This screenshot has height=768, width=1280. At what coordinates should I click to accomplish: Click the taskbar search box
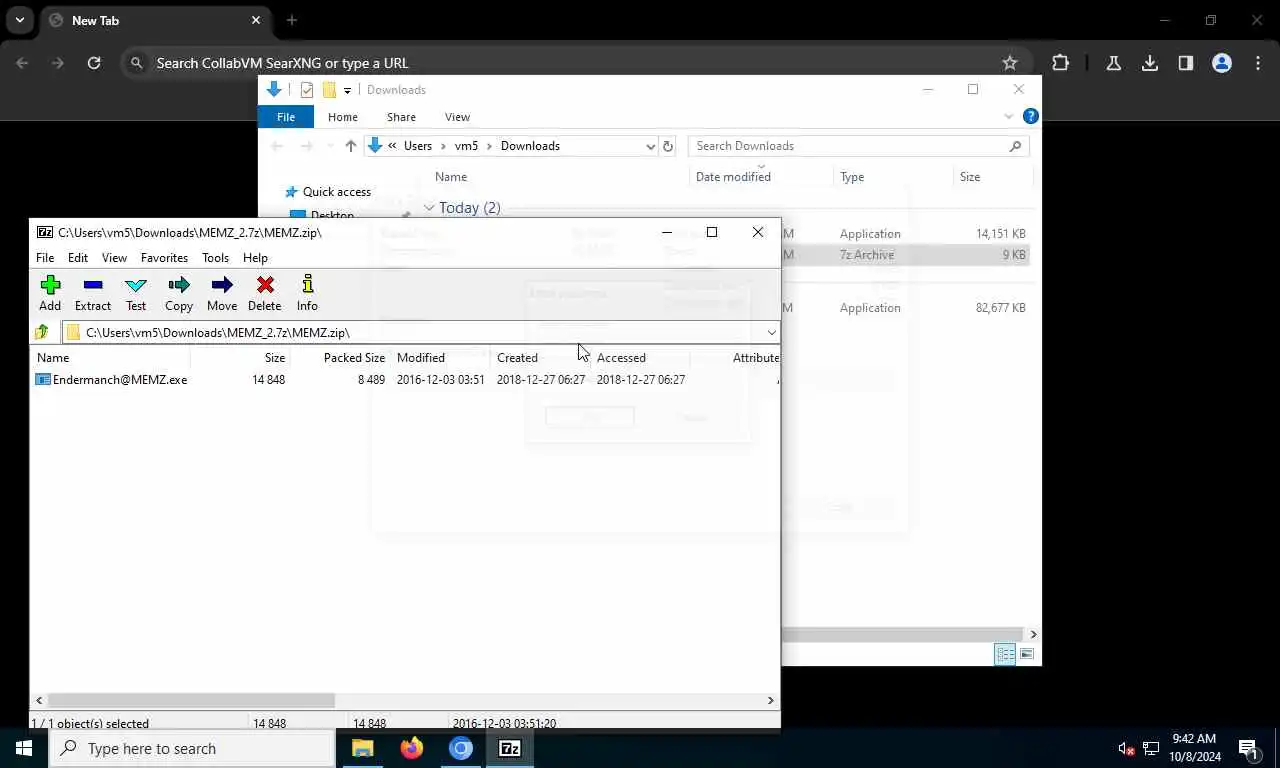tap(192, 748)
